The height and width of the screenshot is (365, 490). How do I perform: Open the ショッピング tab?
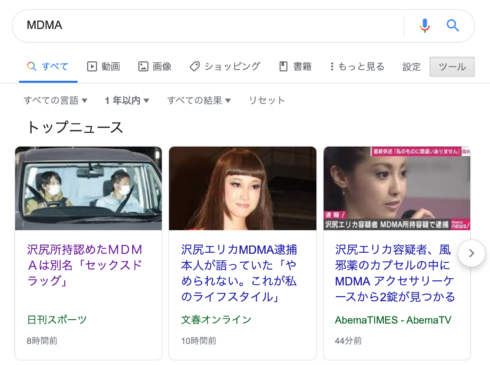click(x=225, y=66)
